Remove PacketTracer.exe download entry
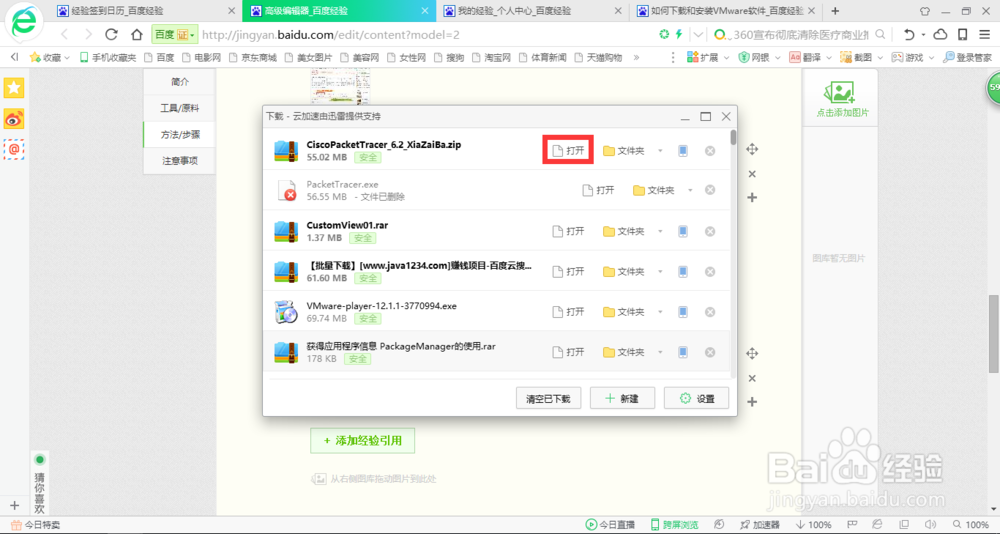 (x=710, y=190)
